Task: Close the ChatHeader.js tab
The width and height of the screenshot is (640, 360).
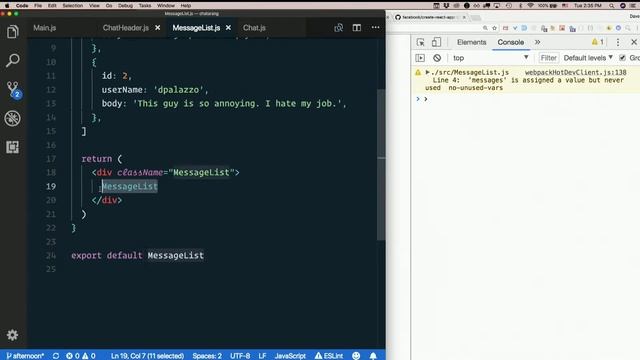Action: (158, 28)
